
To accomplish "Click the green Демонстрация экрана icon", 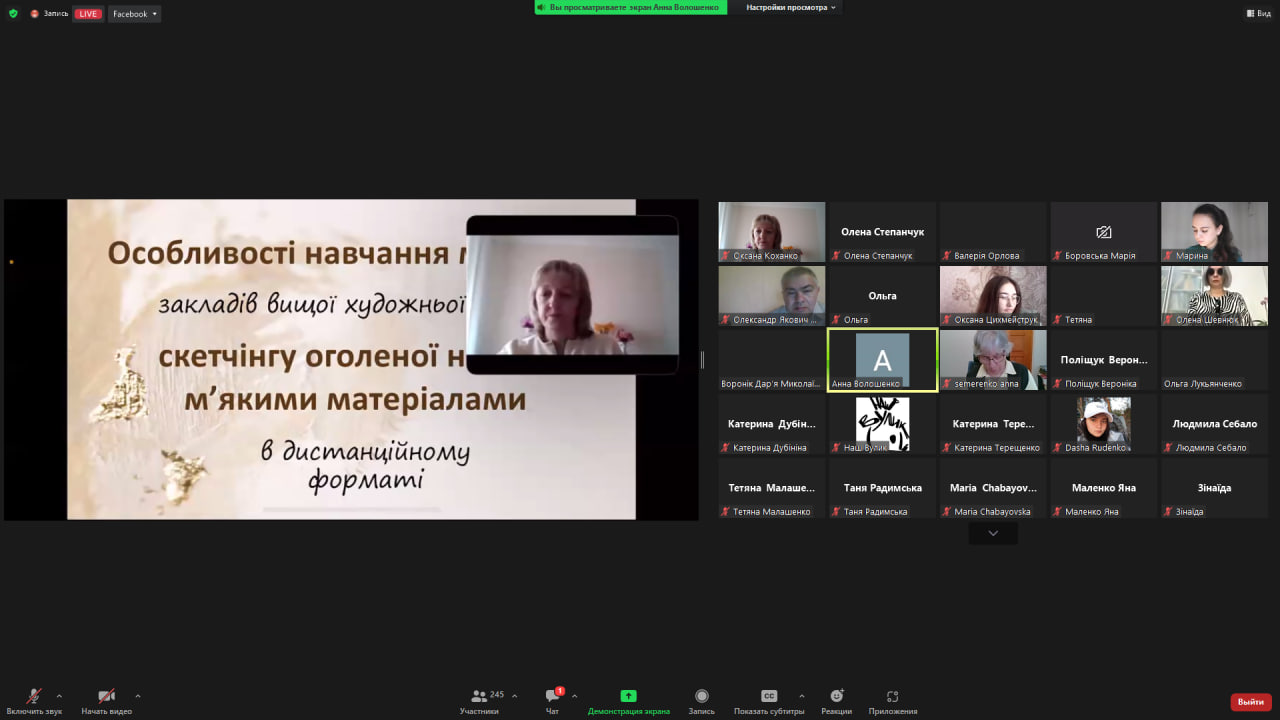I will click(x=628, y=697).
